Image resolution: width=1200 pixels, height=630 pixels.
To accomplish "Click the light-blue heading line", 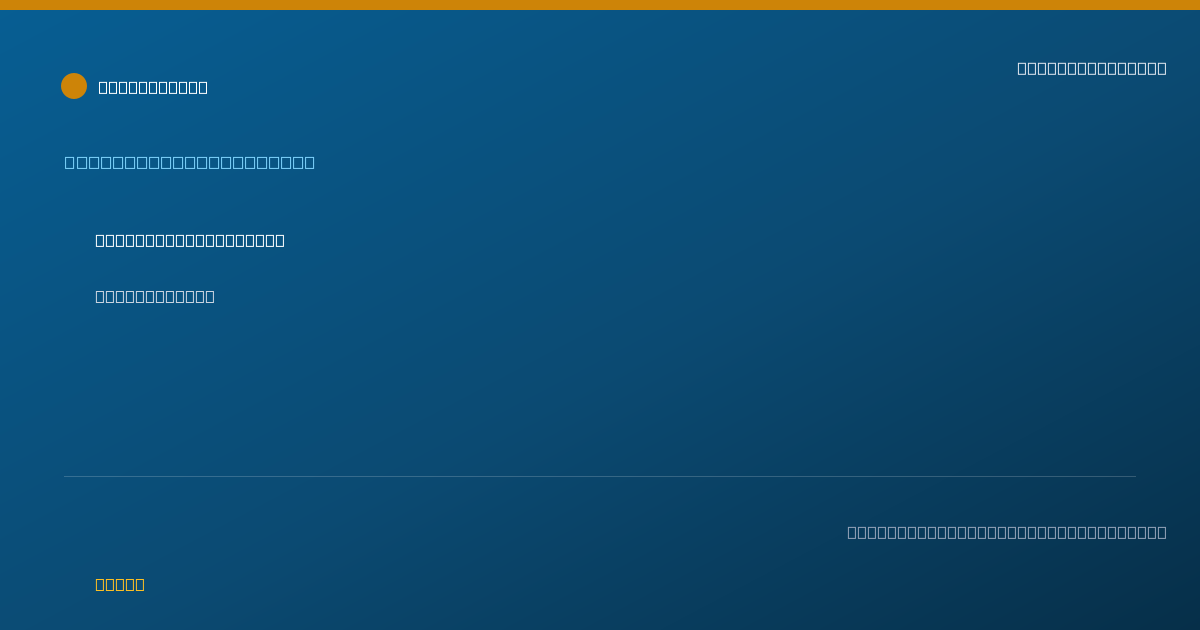I will coord(190,162).
